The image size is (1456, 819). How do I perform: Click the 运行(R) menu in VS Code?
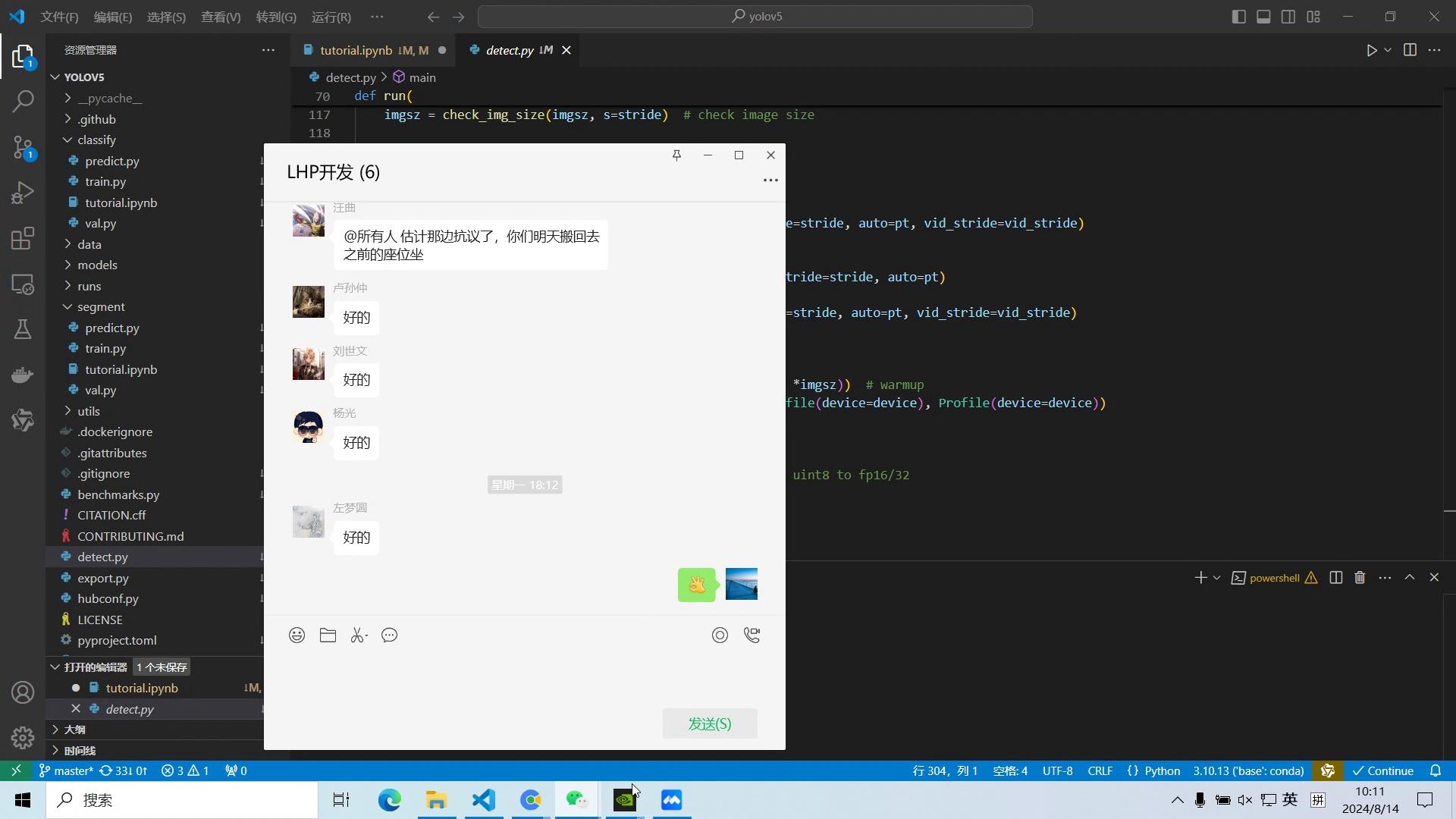tap(332, 17)
